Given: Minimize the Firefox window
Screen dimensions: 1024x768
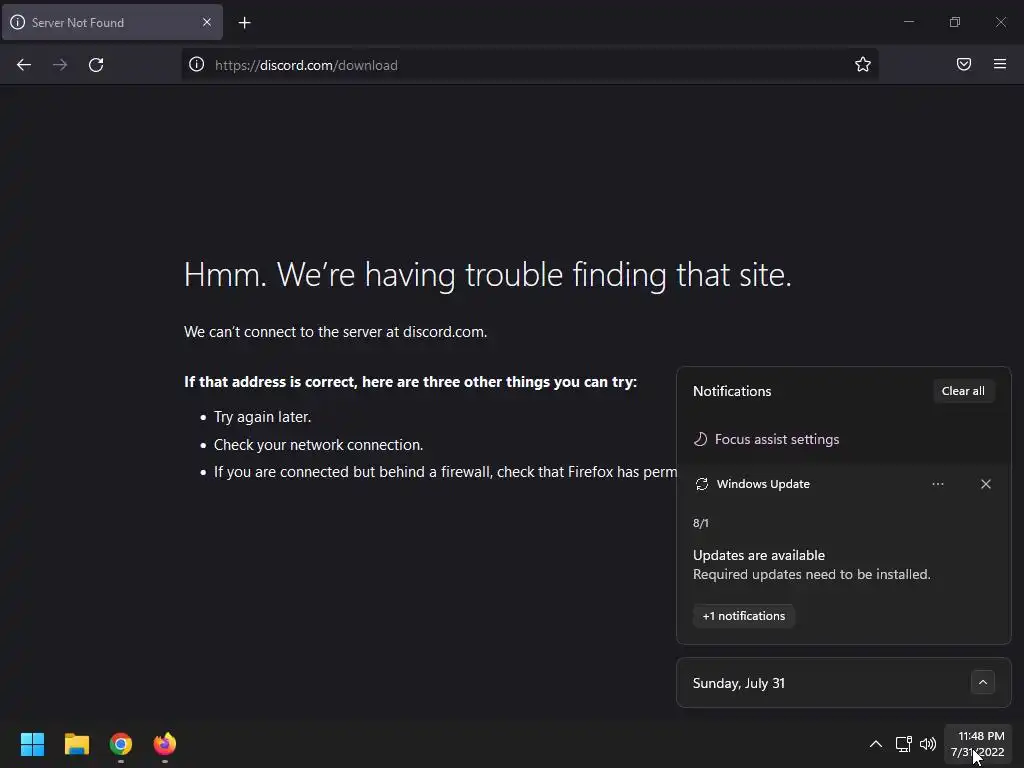Looking at the screenshot, I should click(x=908, y=22).
